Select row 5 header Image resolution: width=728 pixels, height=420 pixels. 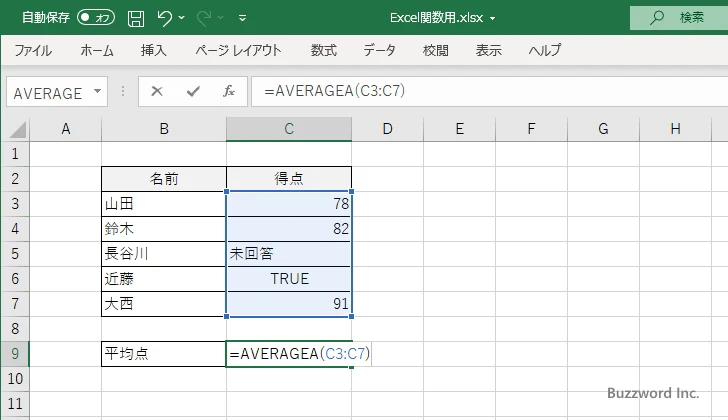pyautogui.click(x=15, y=254)
